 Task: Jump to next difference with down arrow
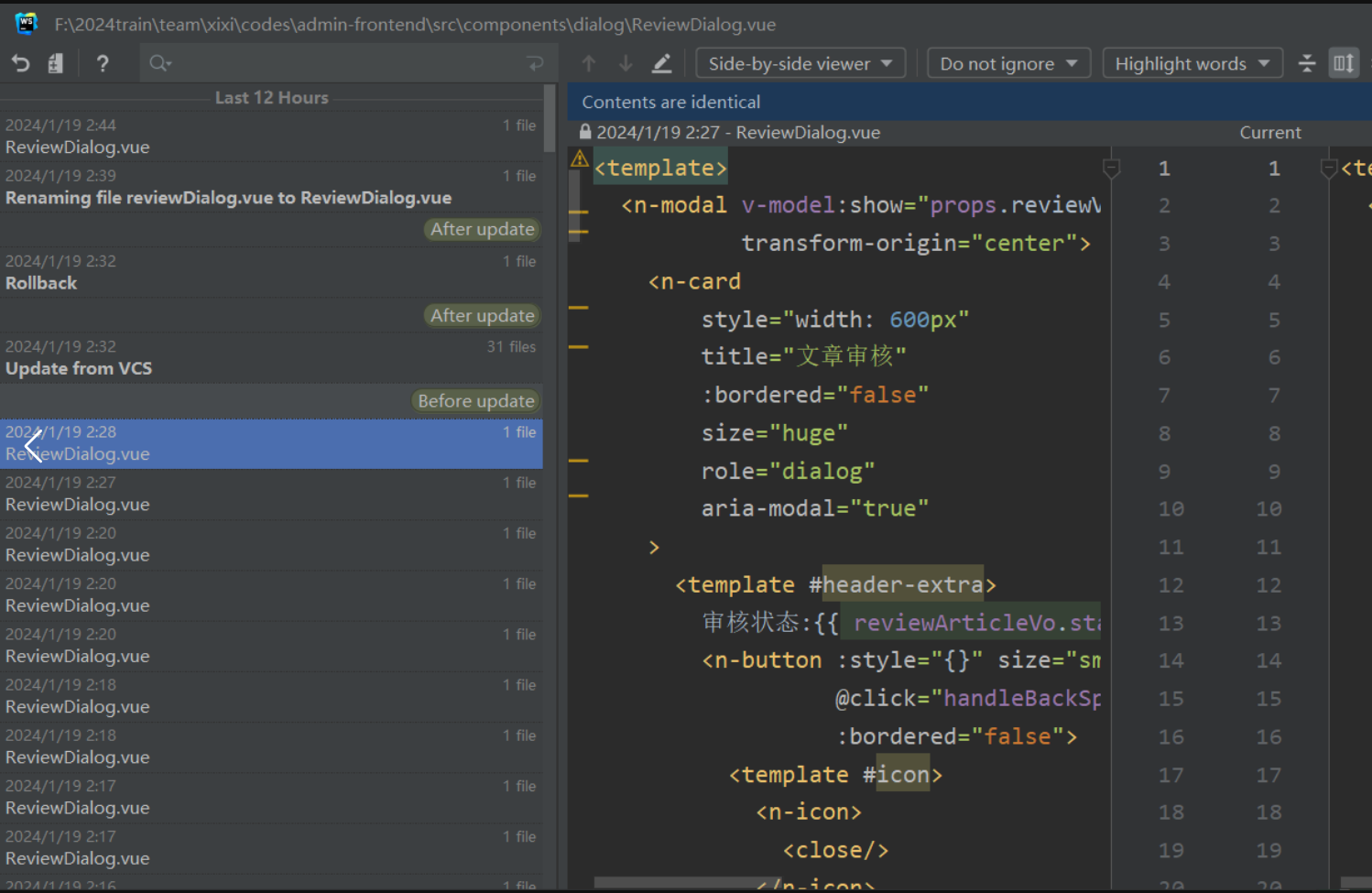626,63
